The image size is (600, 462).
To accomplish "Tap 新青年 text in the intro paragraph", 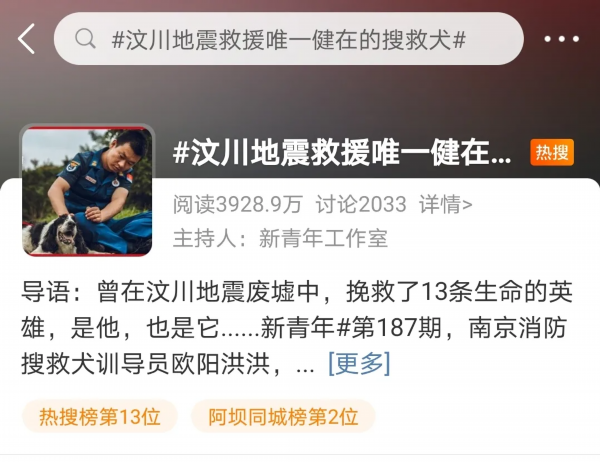I will coord(297,328).
